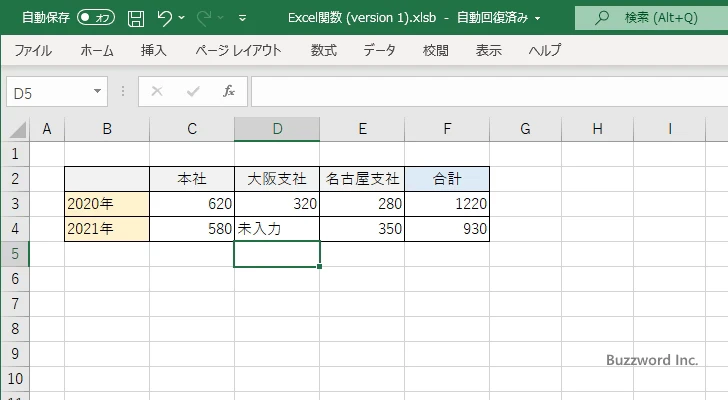Click inside the formula bar input
728x400 pixels.
click(489, 92)
